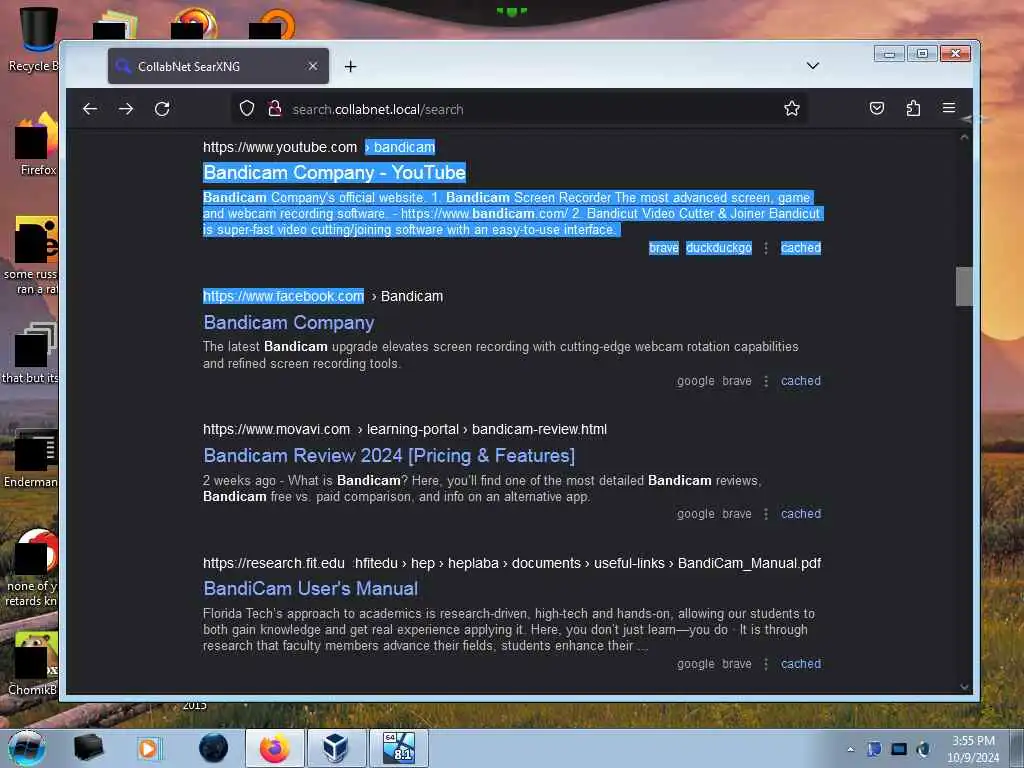Expand the list all tabs chevron
This screenshot has height=768, width=1024.
click(x=812, y=66)
